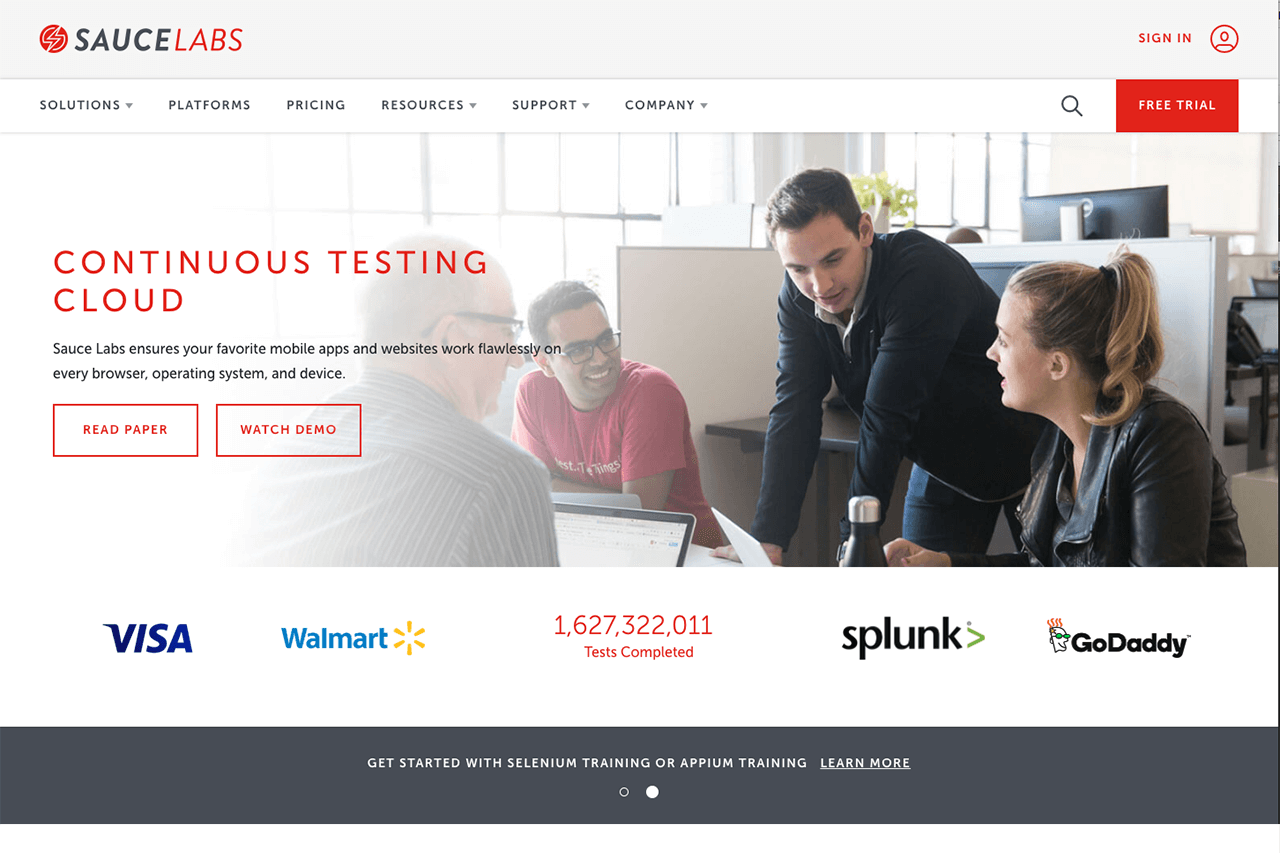
Task: Select the first carousel dot indicator
Action: click(624, 792)
